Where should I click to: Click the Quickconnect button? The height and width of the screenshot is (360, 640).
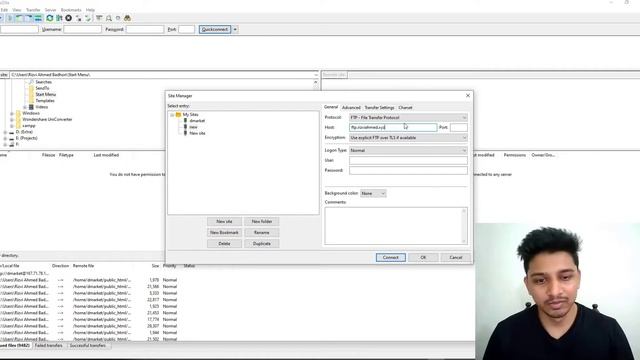point(215,29)
